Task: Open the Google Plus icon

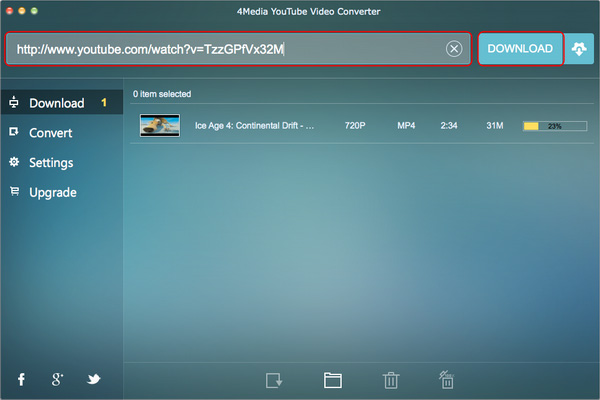Action: point(58,379)
